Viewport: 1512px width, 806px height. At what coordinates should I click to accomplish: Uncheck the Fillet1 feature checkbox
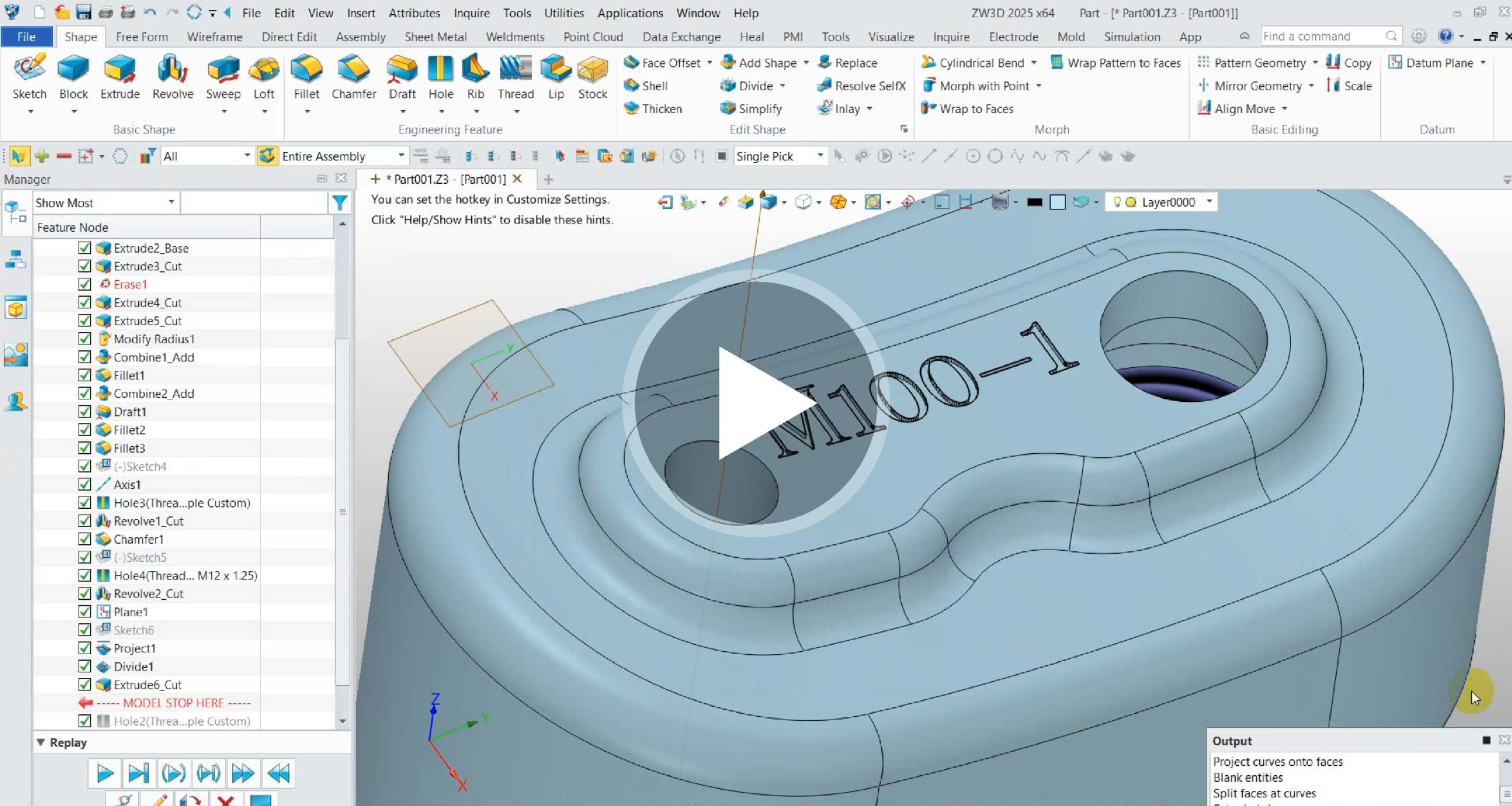84,375
